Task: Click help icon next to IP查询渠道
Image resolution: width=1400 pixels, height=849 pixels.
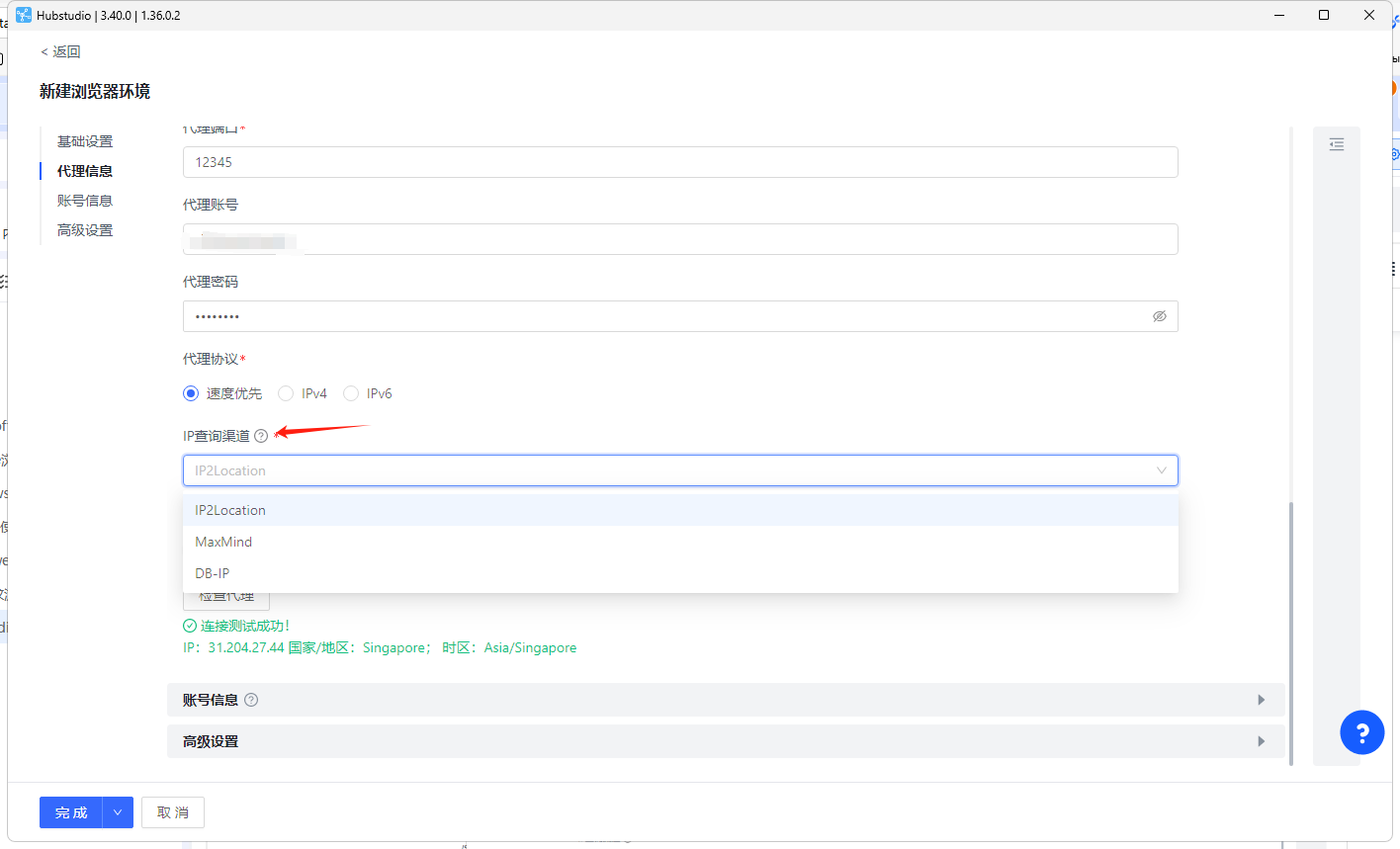Action: 261,436
